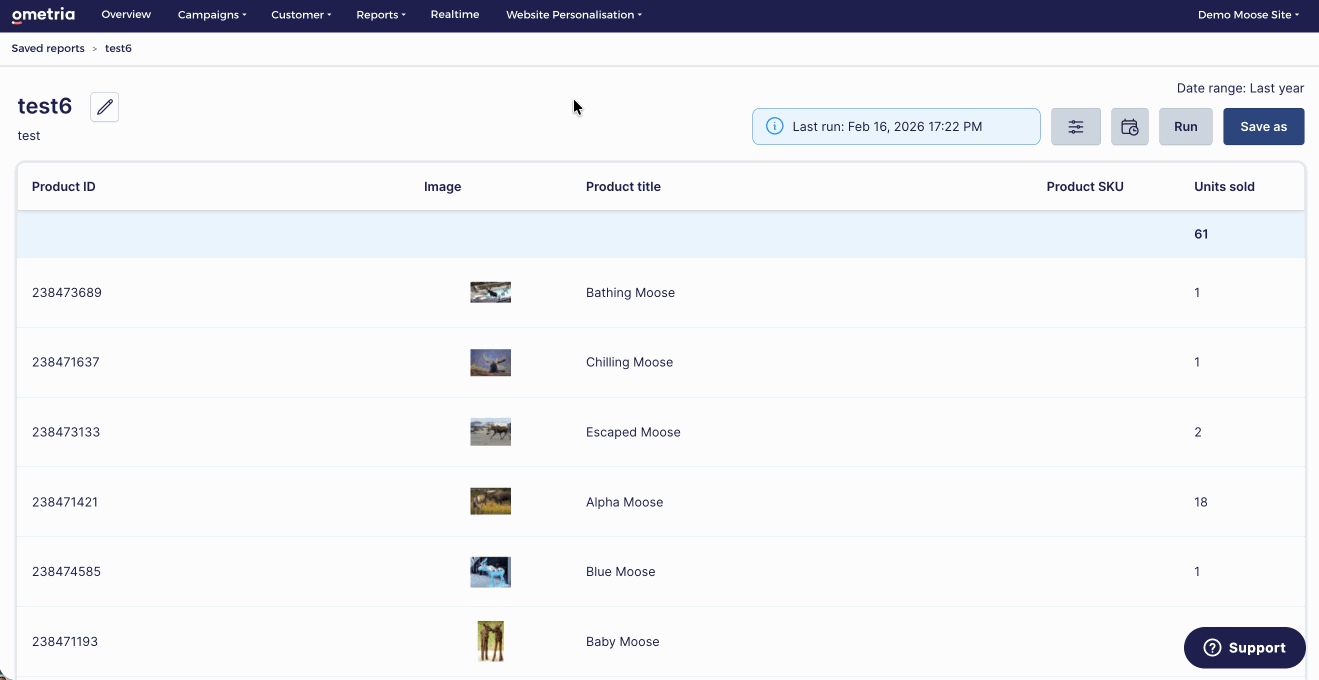Screen dimensions: 1319x680
Task: Click the Last run timestamp banner
Action: [896, 127]
